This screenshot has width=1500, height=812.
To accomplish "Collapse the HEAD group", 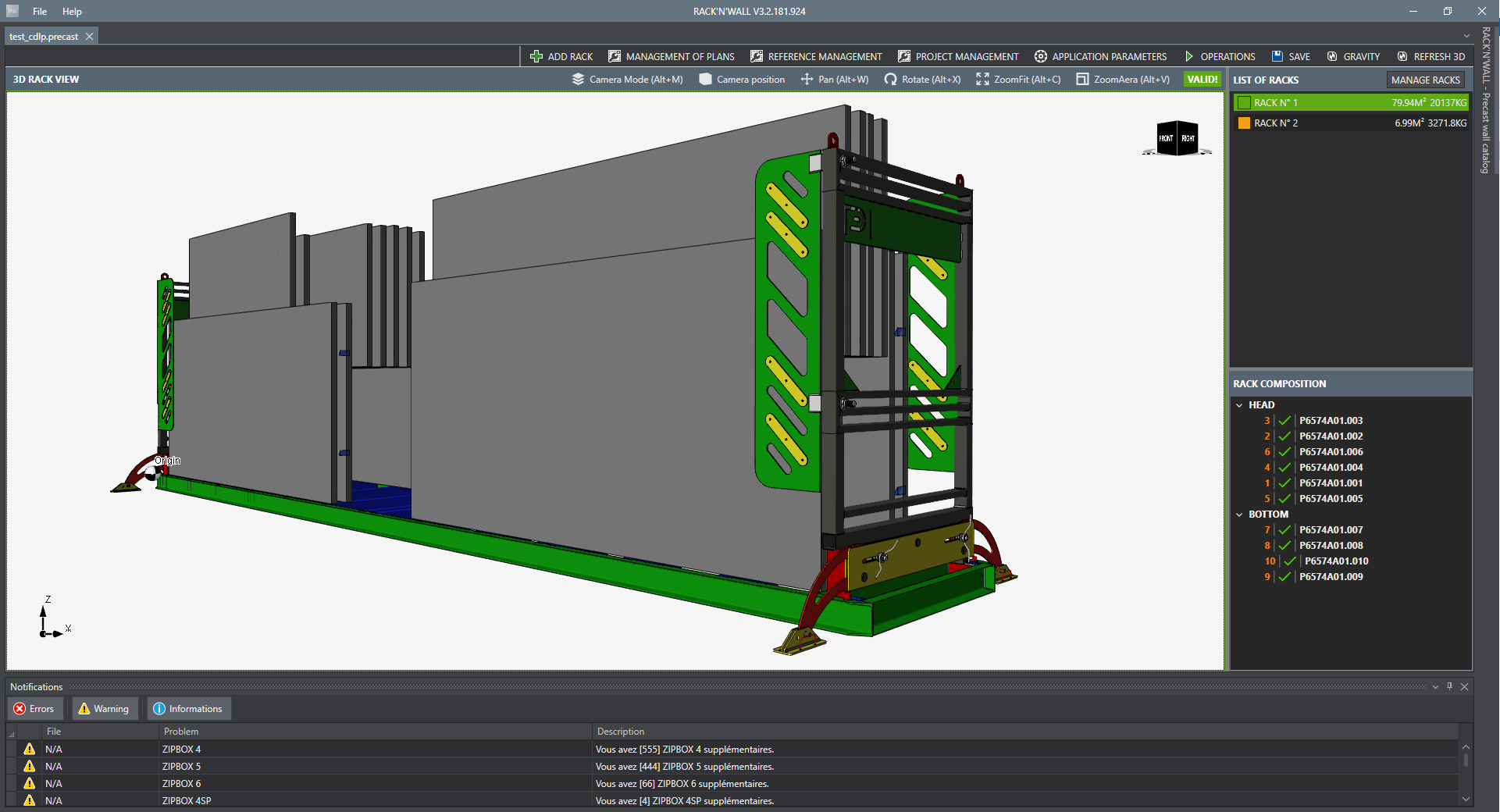I will [1239, 405].
